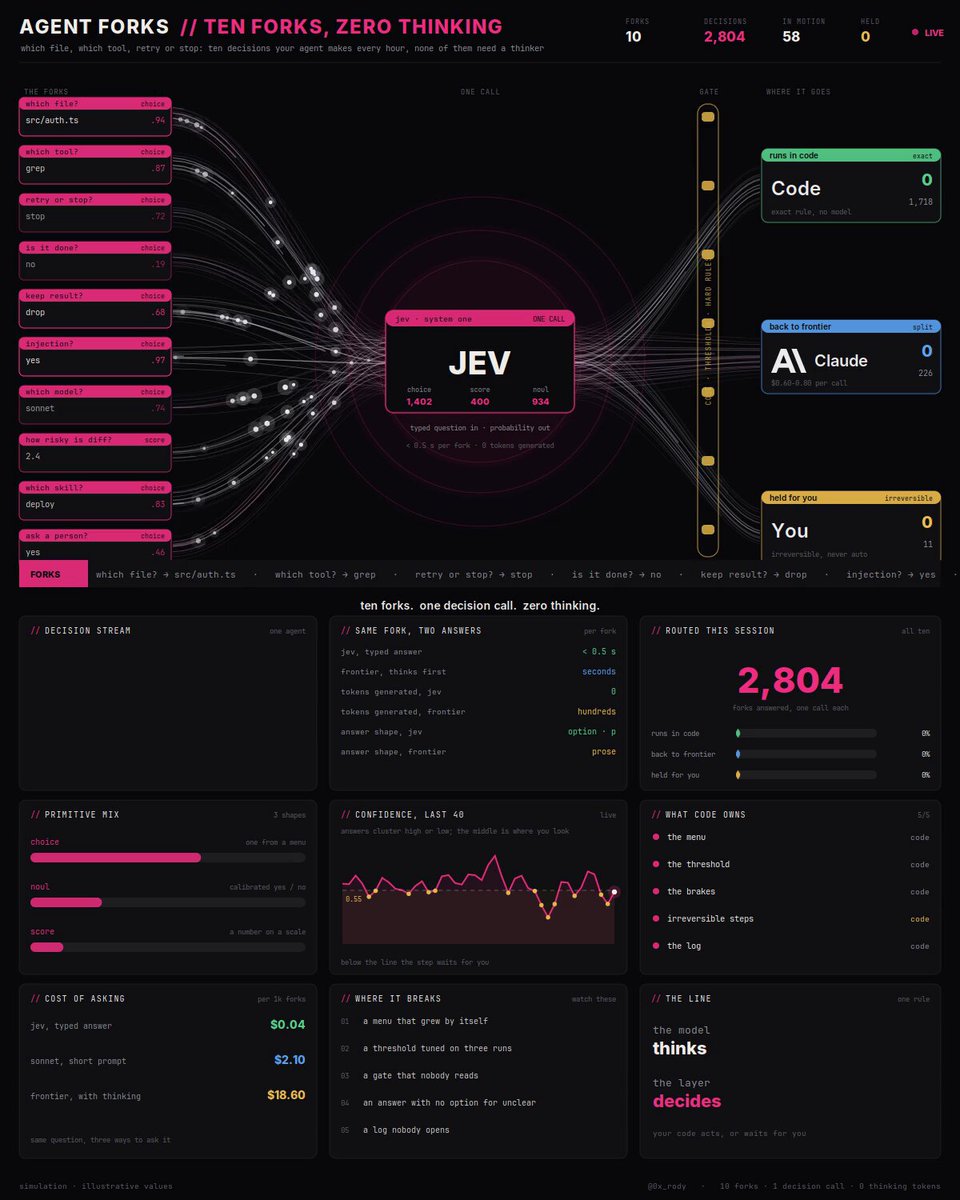The height and width of the screenshot is (1200, 960).
Task: Click ticker item "is it done? → no"
Action: [616, 575]
